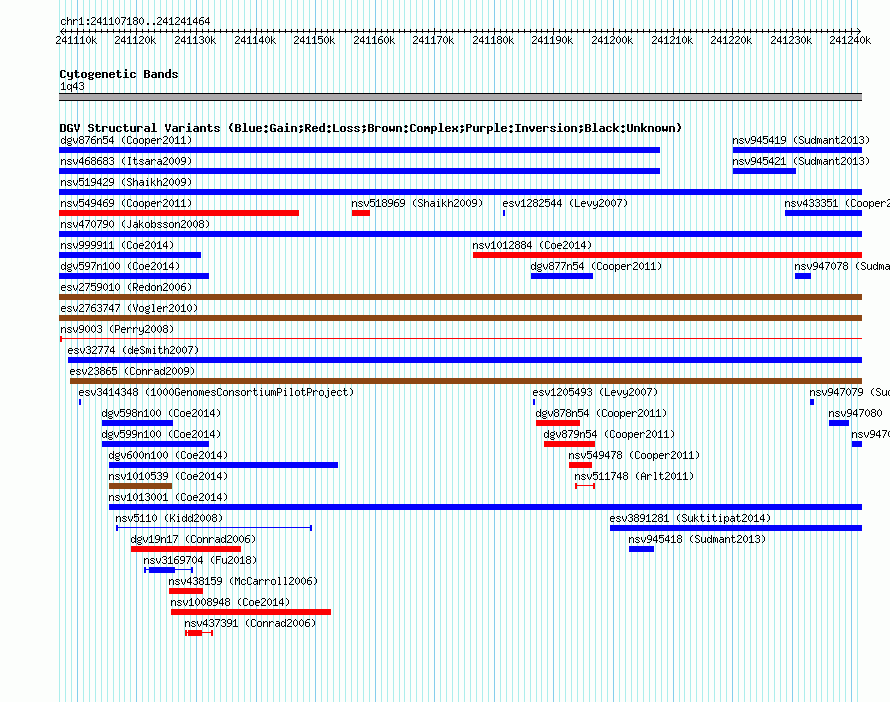Click the nsv947079 variant label
Image resolution: width=890 pixels, height=702 pixels.
849,392
